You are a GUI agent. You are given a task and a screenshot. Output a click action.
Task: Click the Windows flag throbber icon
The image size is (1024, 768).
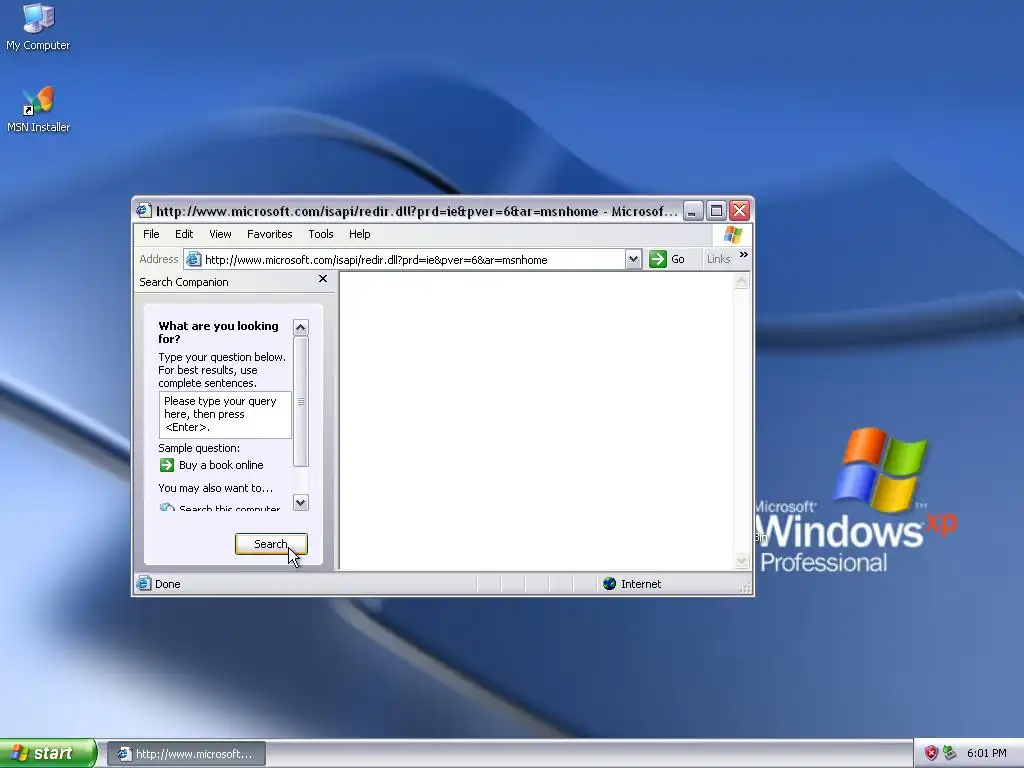[x=733, y=234]
